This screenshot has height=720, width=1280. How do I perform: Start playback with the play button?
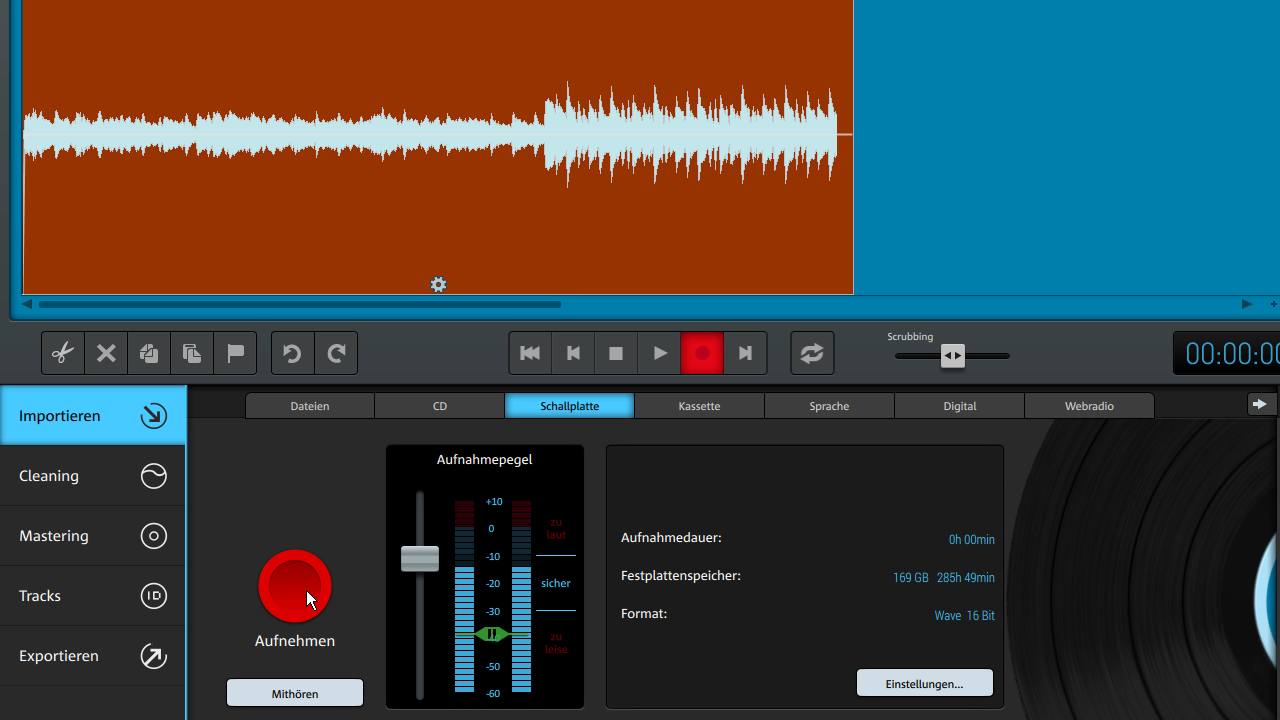(x=659, y=353)
